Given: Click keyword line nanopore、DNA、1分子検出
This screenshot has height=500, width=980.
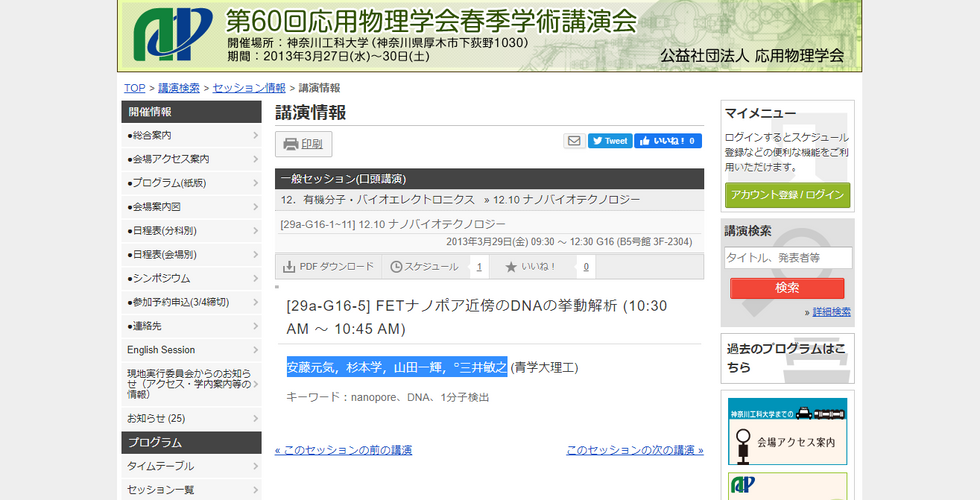Looking at the screenshot, I should 388,398.
